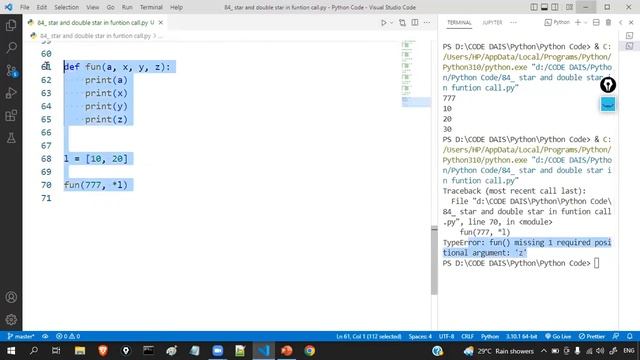Kill the terminal with trash icon
Image resolution: width=640 pixels, height=360 pixels.
[608, 22]
